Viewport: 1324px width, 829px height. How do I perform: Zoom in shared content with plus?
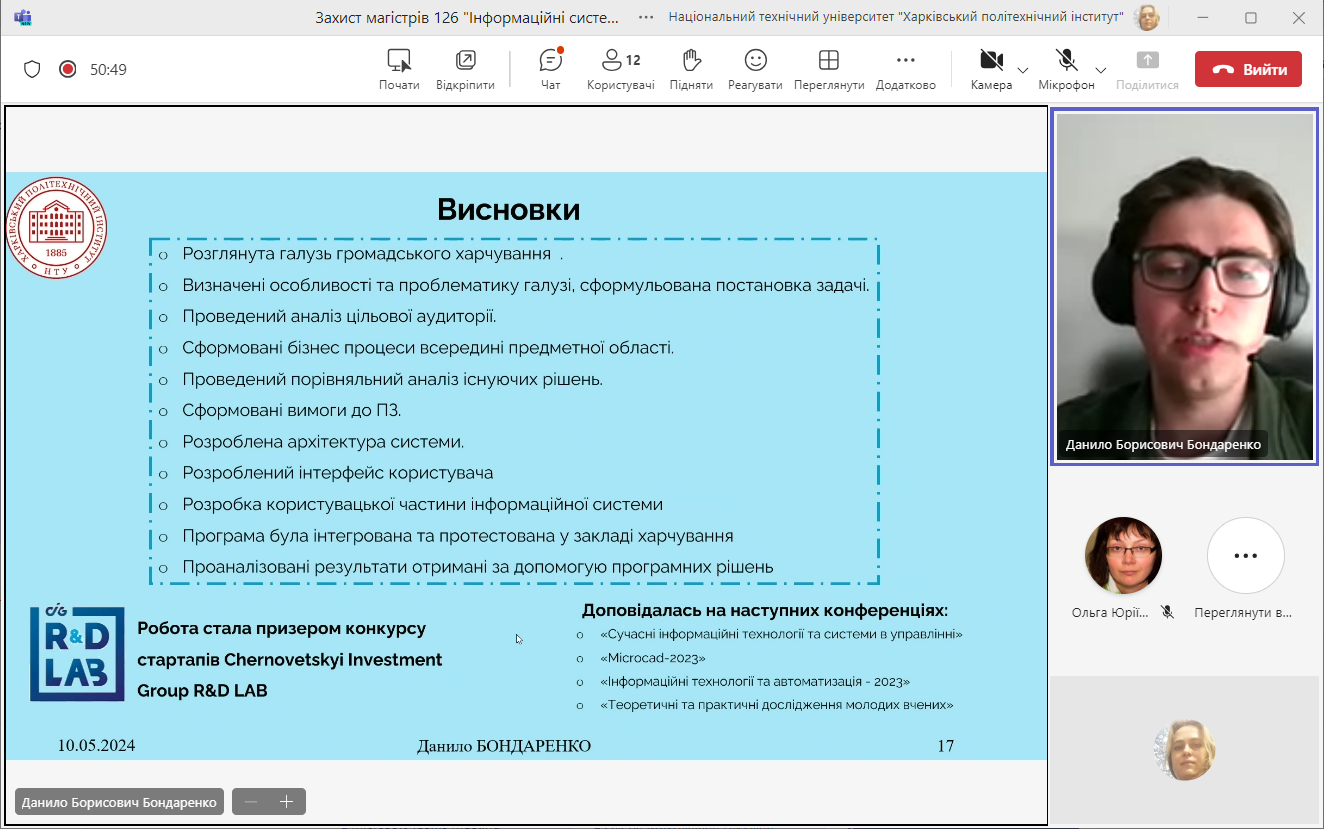tap(286, 802)
